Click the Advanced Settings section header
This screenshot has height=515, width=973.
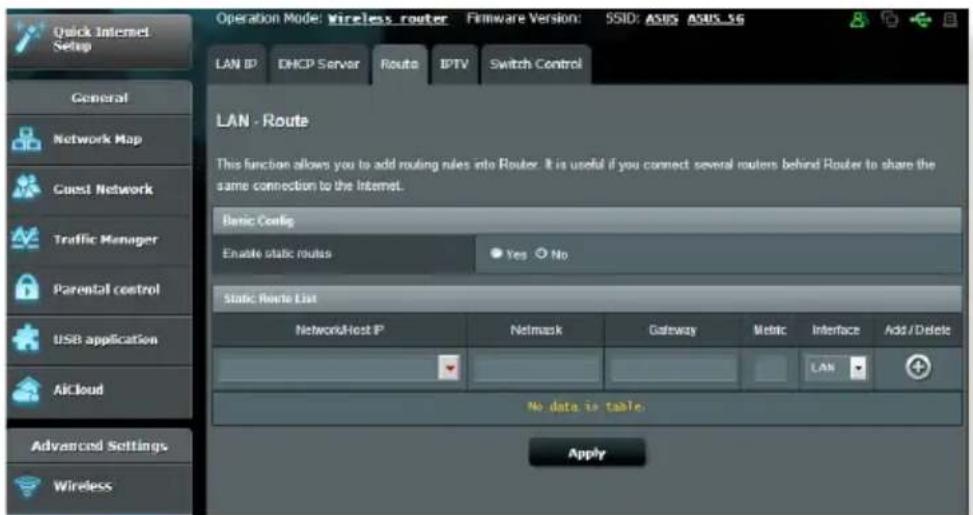pos(99,446)
